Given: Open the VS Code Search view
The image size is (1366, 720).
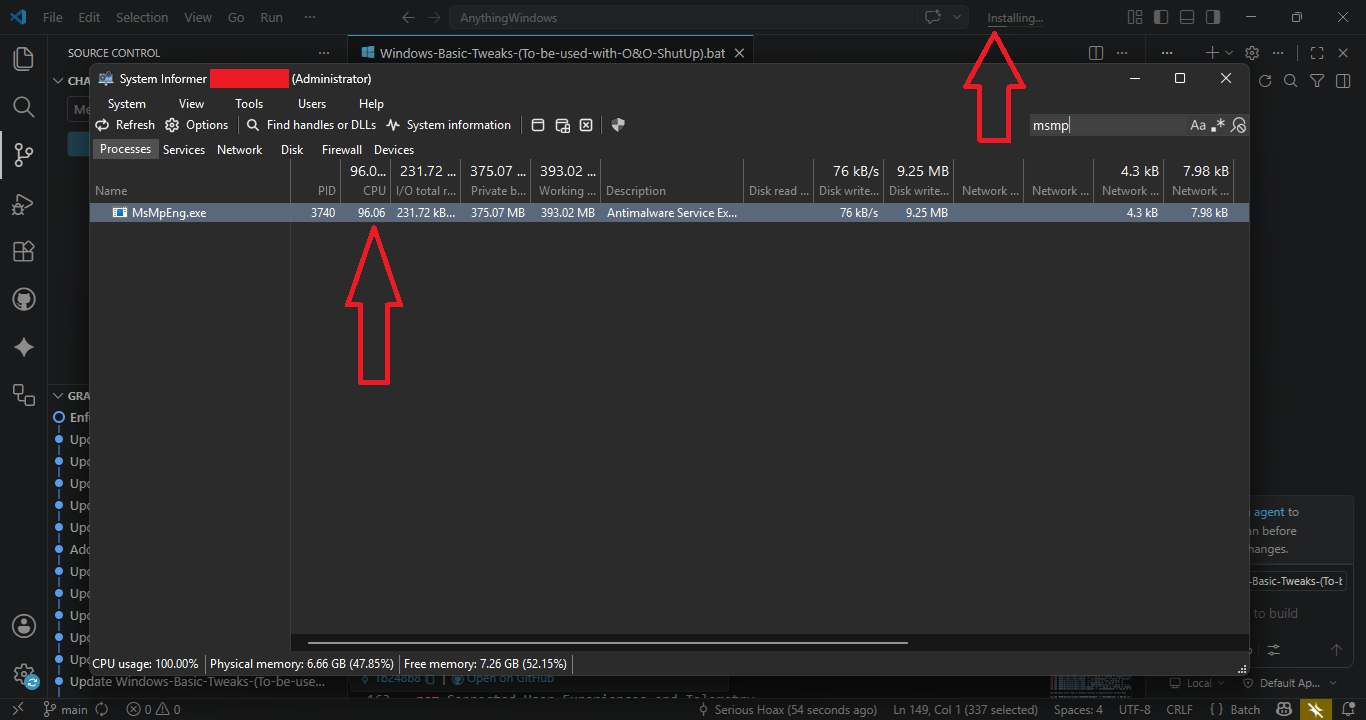Looking at the screenshot, I should point(23,106).
